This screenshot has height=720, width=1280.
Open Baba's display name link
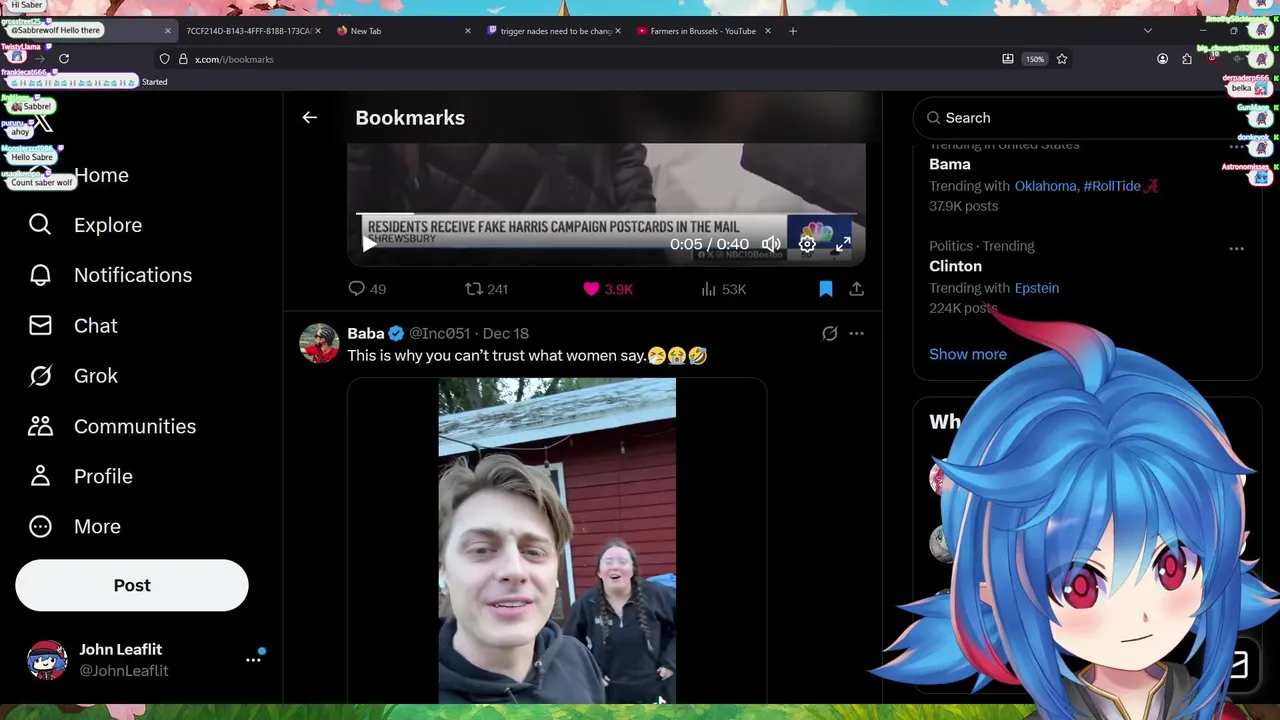366,333
